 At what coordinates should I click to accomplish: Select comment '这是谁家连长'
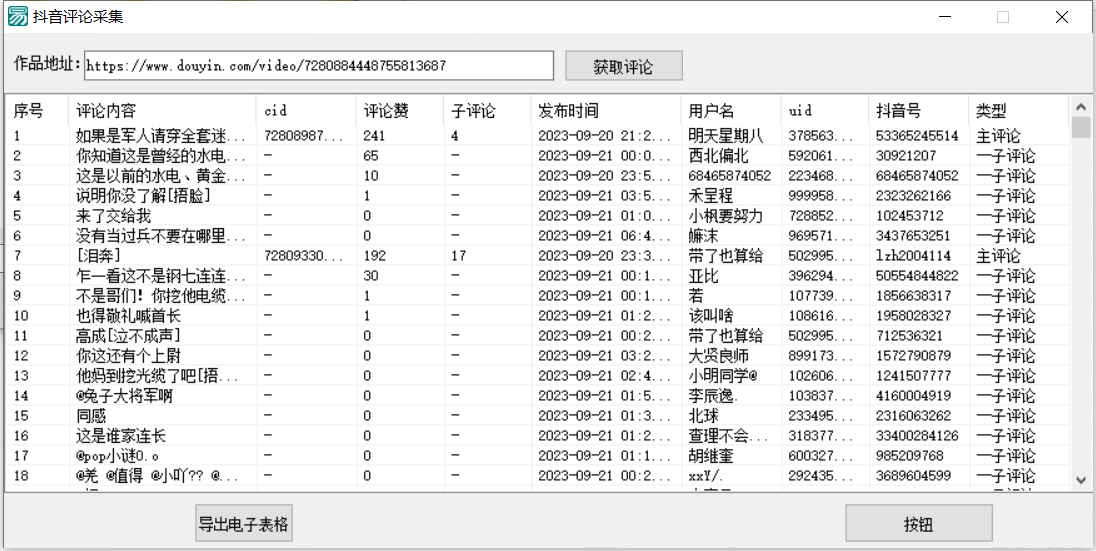120,436
